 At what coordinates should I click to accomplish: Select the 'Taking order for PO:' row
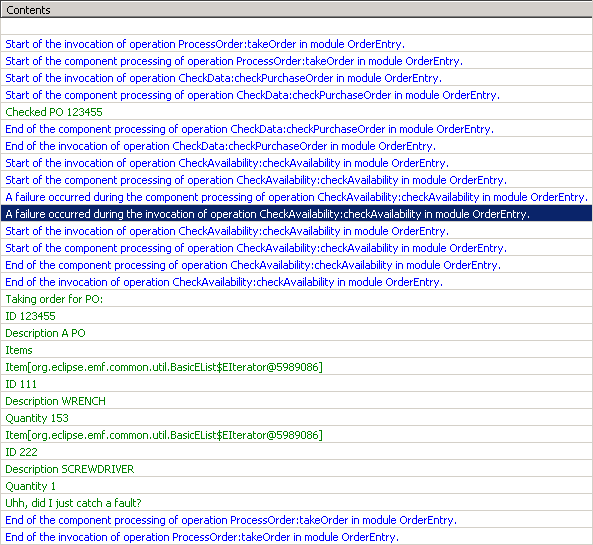click(x=296, y=299)
